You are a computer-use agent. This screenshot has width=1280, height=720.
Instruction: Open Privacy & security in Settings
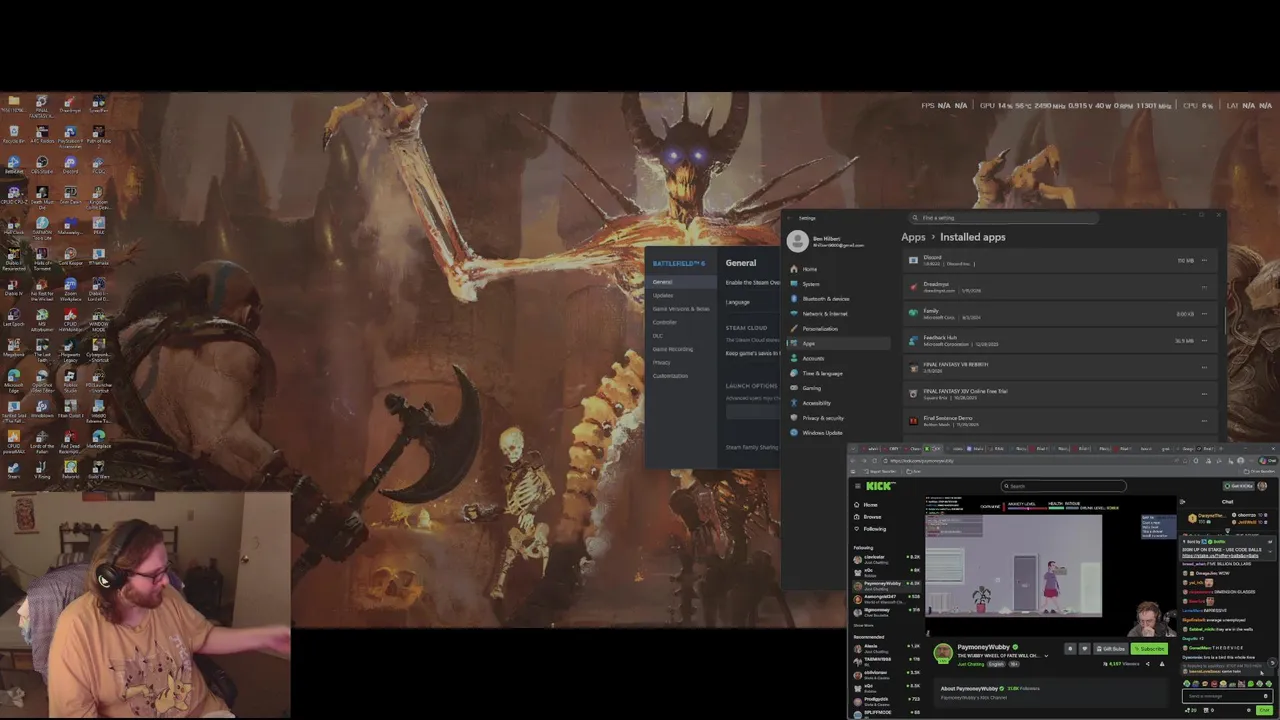tap(838, 418)
